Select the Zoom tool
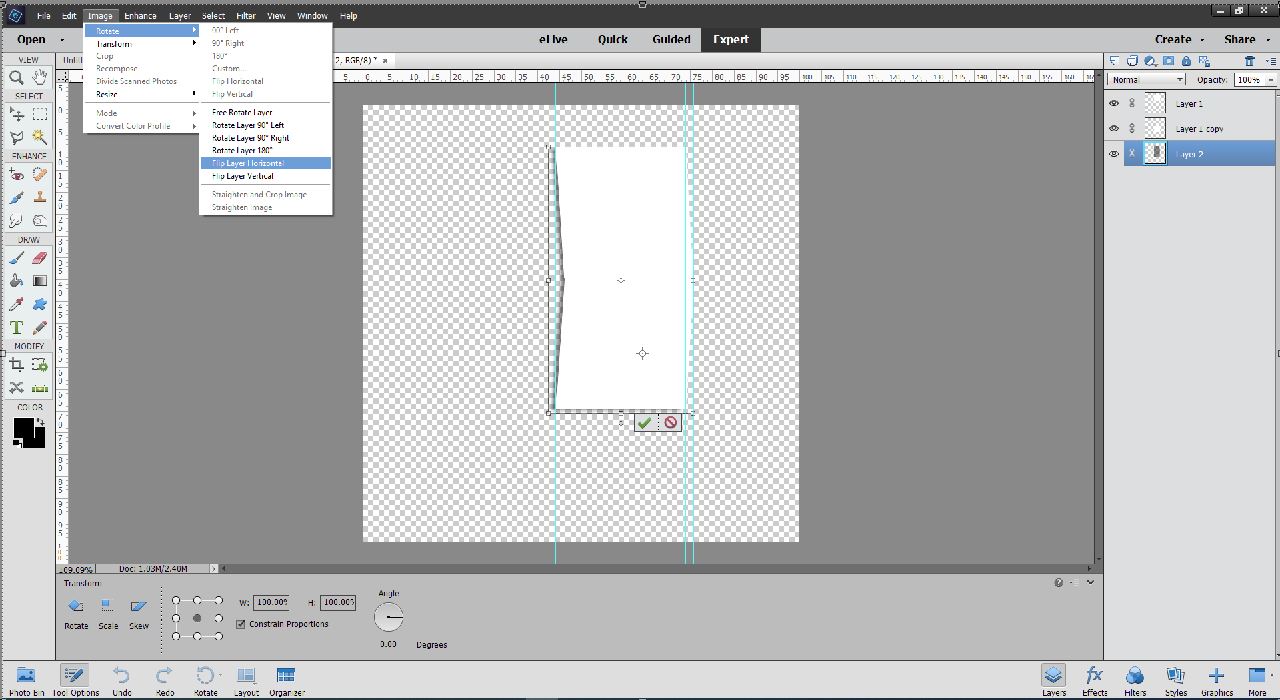The height and width of the screenshot is (700, 1280). click(16, 77)
